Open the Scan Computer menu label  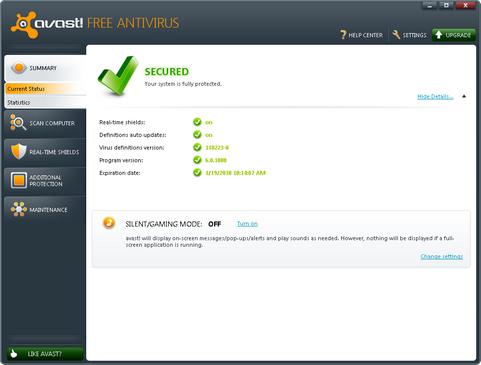point(52,123)
